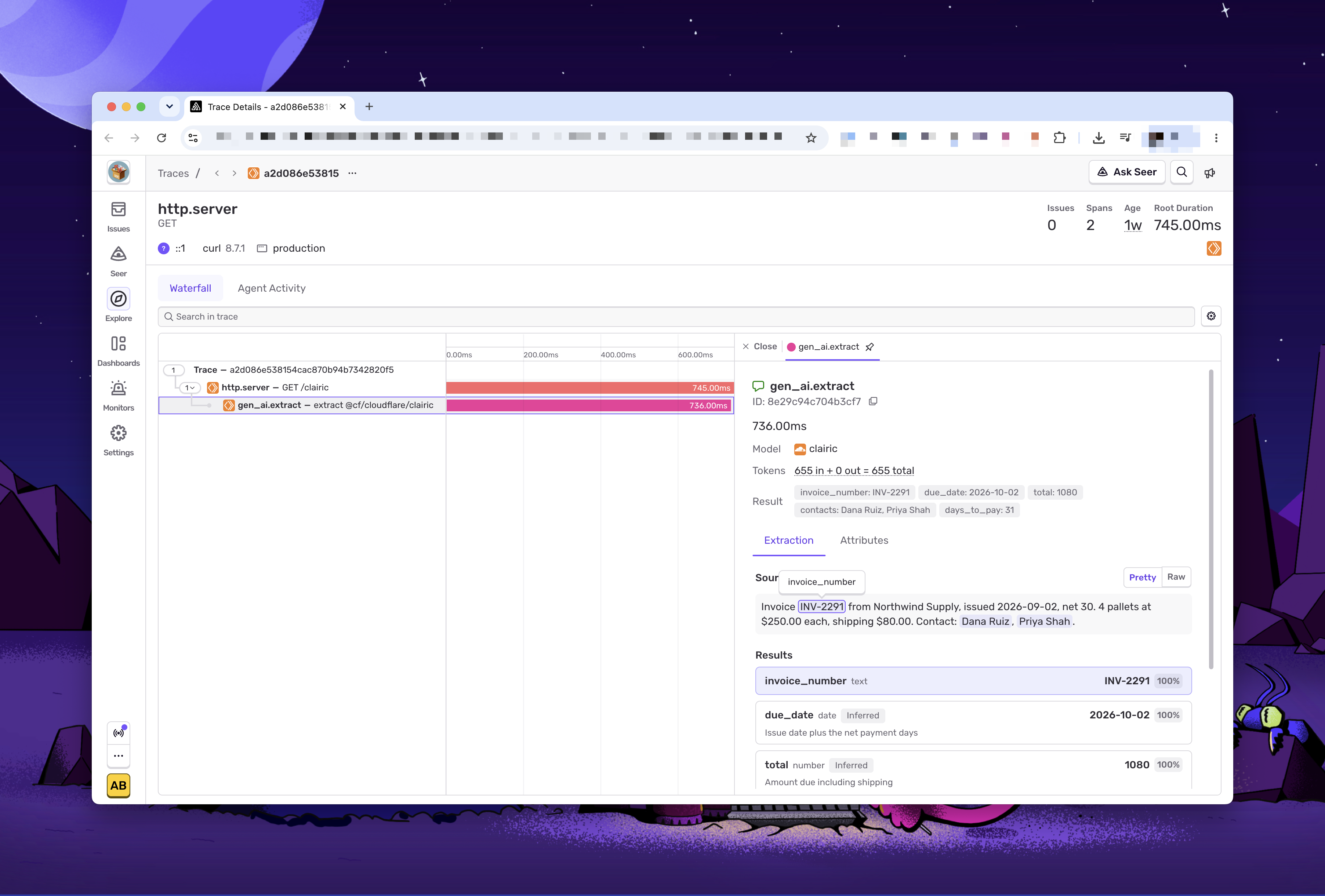1325x896 pixels.
Task: Pin the gen_ai.extract span tab
Action: tap(870, 347)
